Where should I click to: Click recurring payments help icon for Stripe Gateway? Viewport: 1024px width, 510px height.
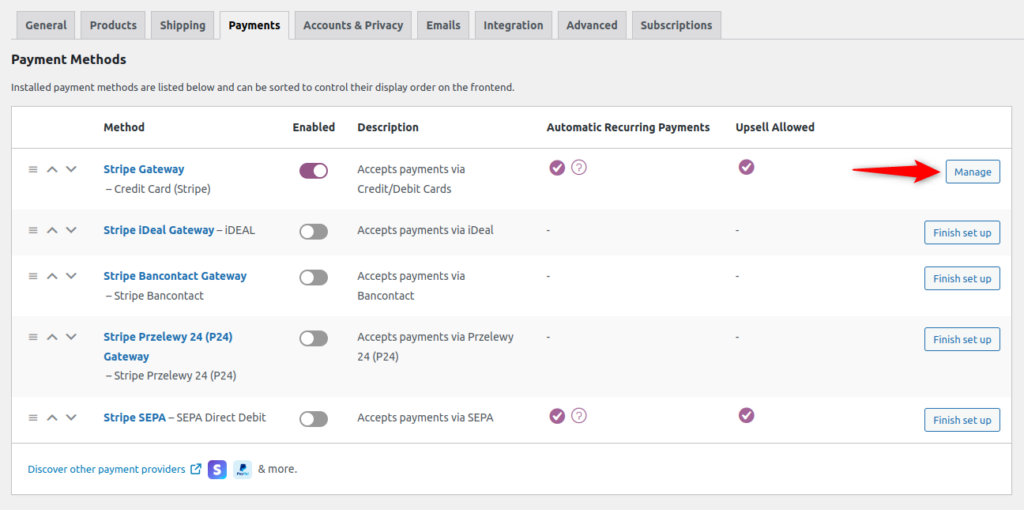click(579, 168)
